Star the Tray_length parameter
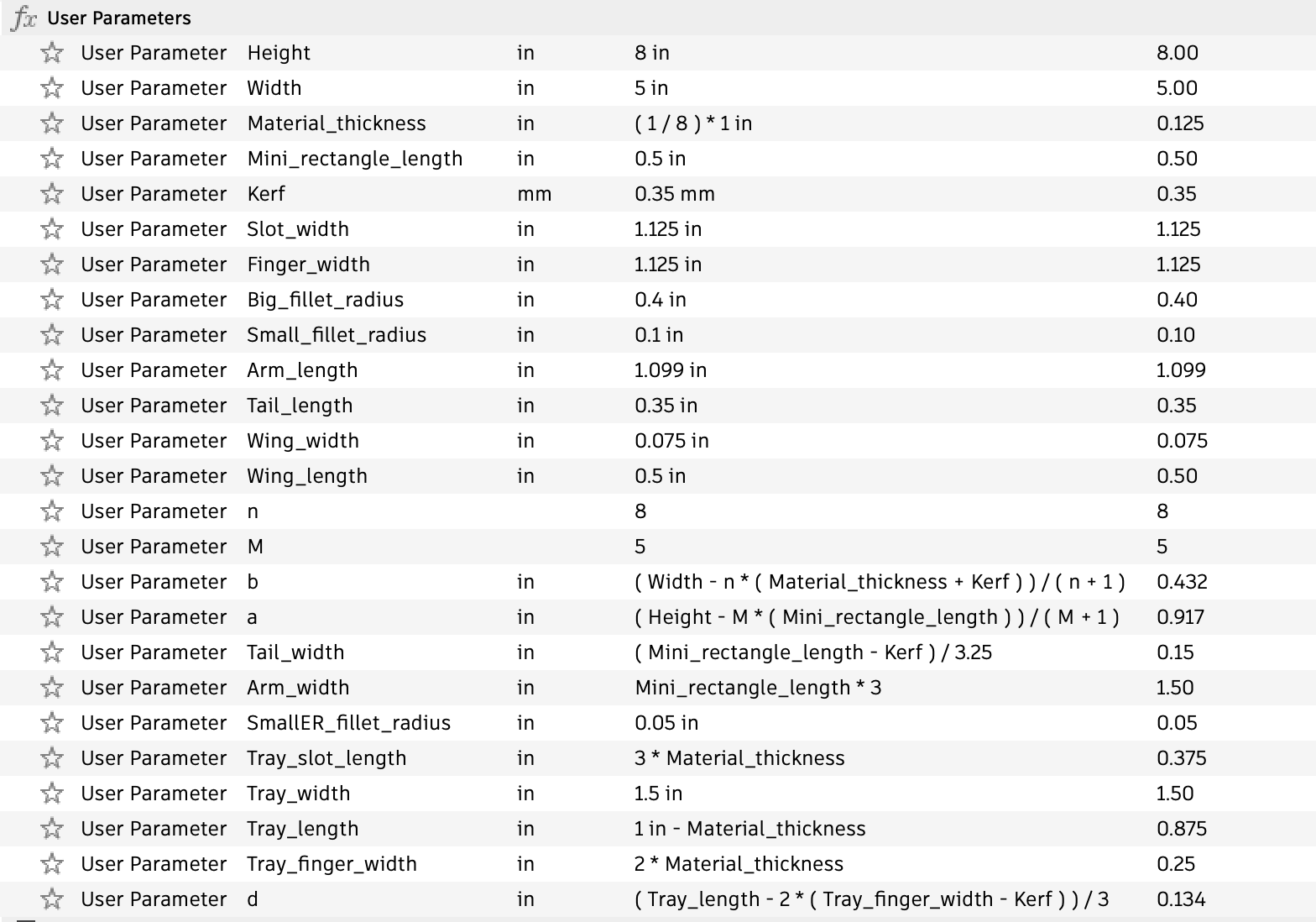1316x922 pixels. click(x=52, y=829)
